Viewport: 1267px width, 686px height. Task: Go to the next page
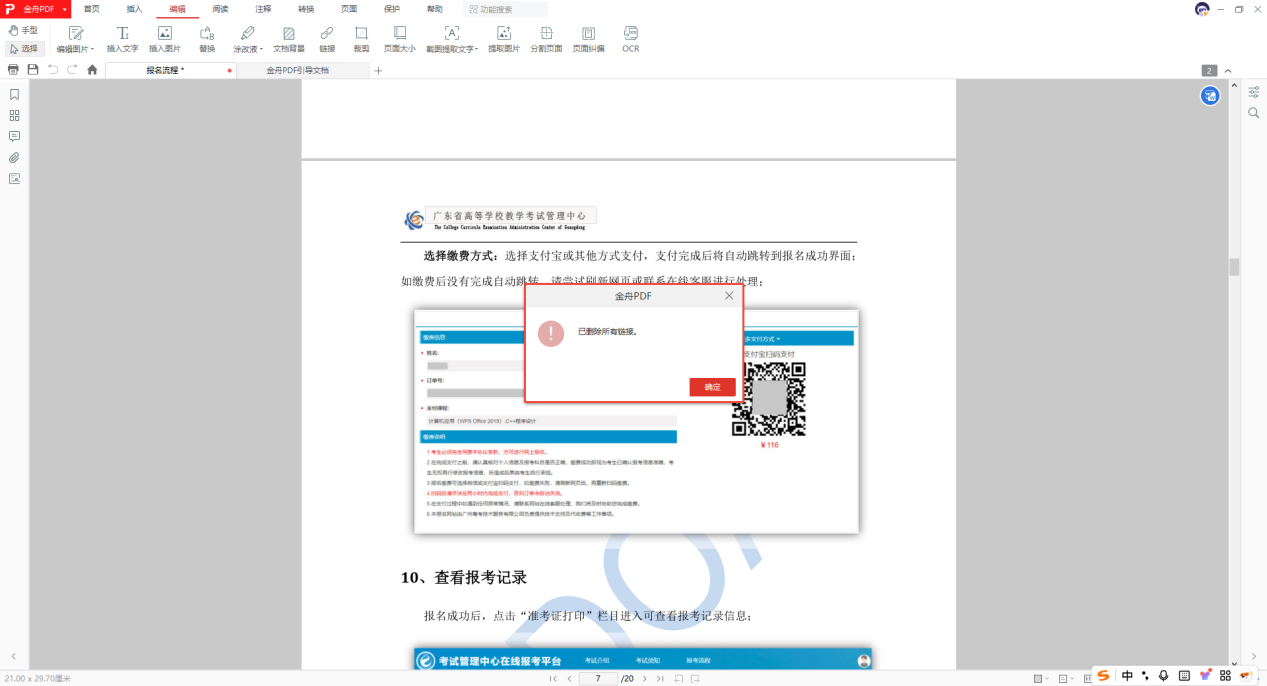point(644,678)
